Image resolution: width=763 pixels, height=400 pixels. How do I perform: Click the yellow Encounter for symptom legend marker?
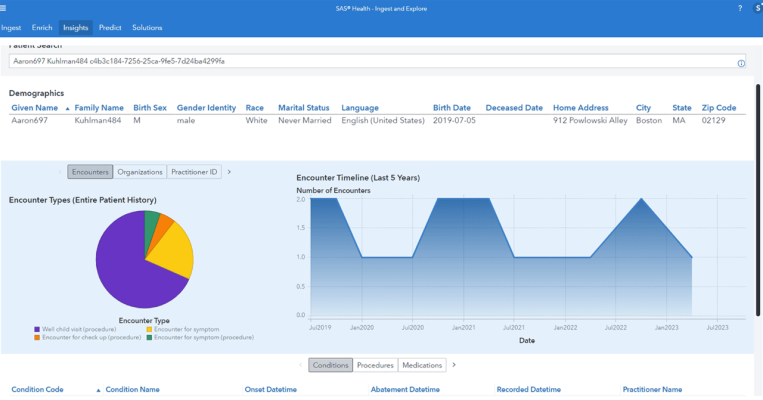(x=150, y=329)
